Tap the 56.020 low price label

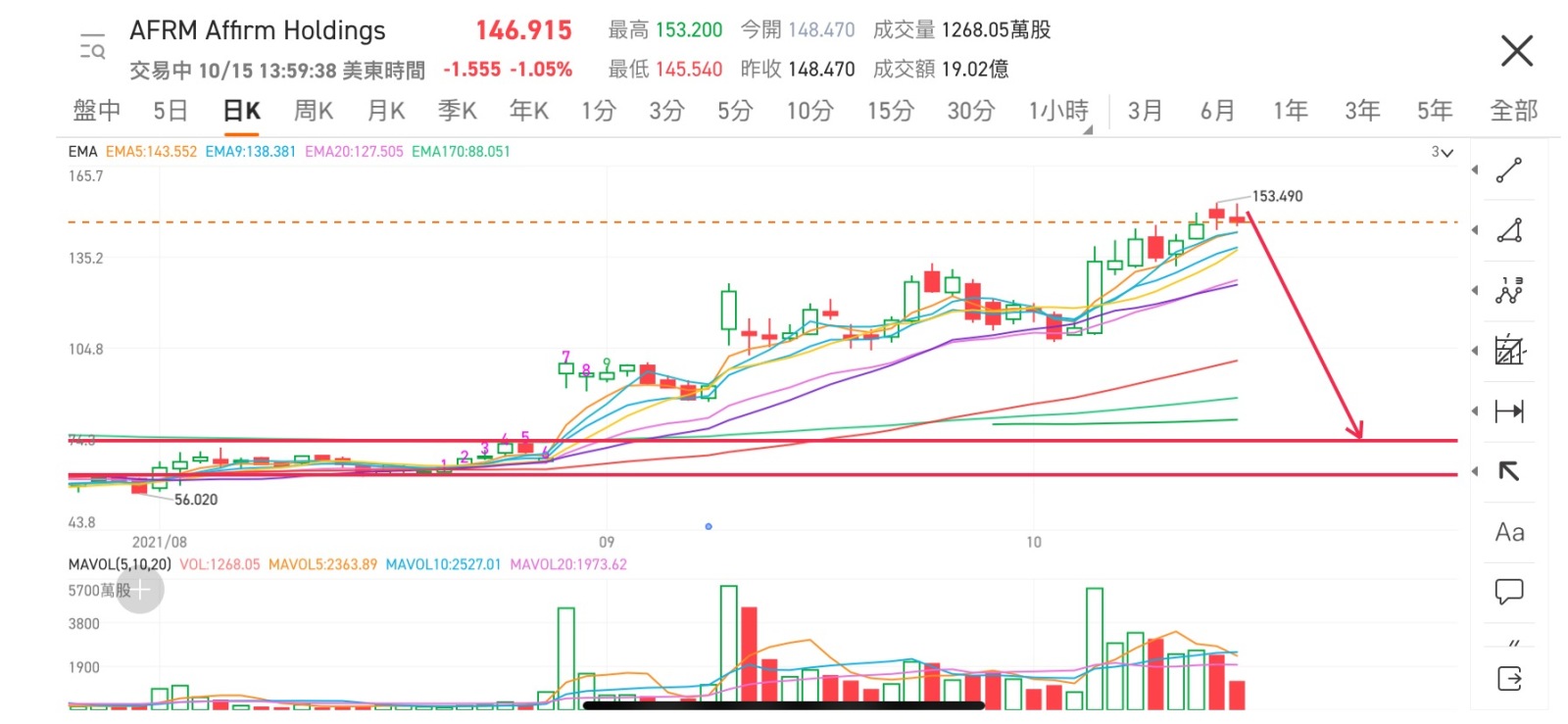coord(196,500)
